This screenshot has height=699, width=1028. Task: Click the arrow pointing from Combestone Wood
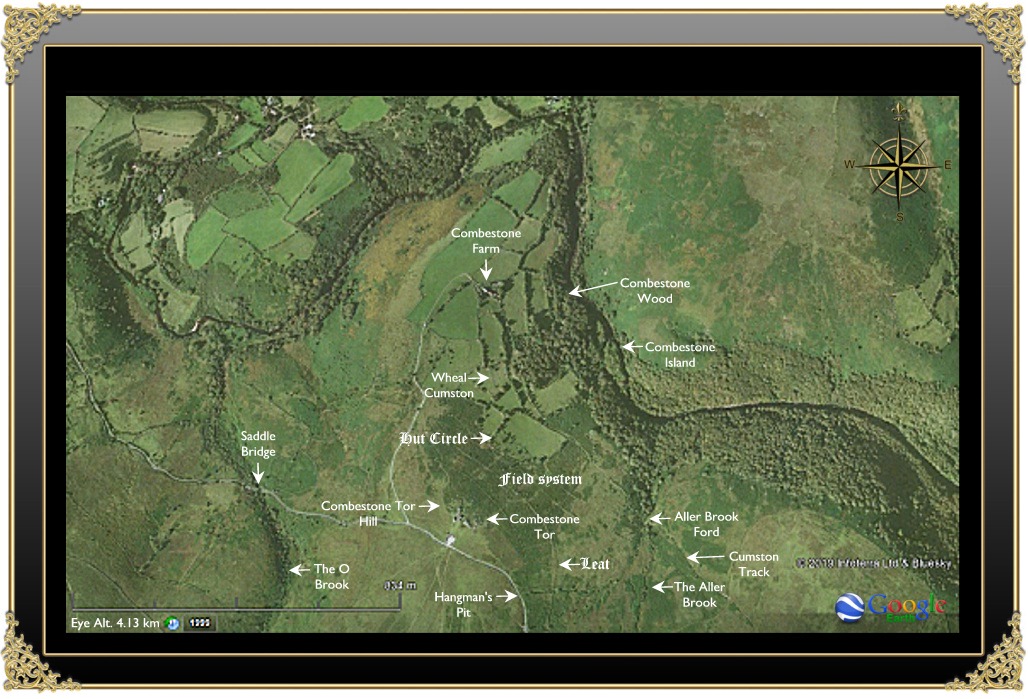point(591,288)
